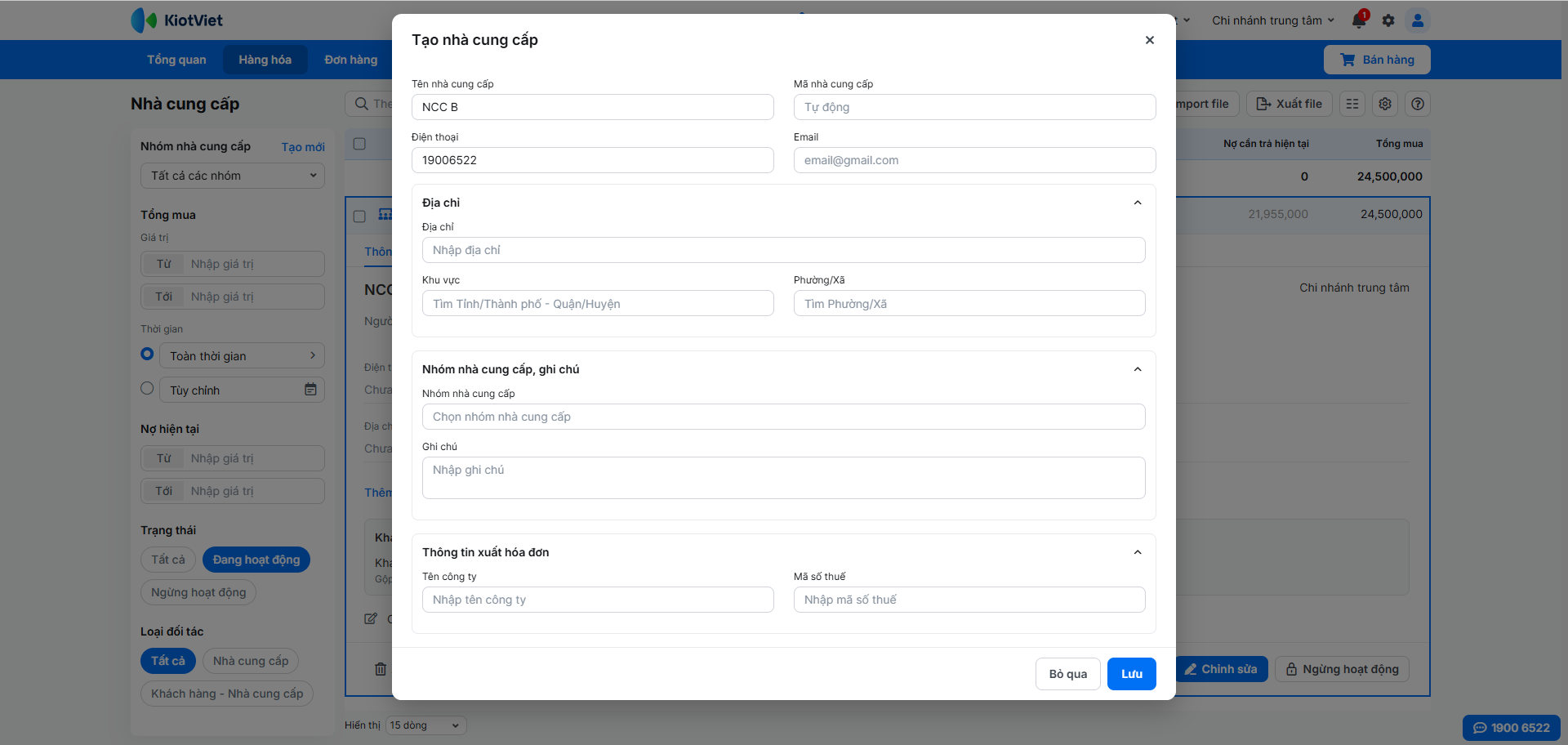Open the calendar icon for Tùy chỉnh
The height and width of the screenshot is (745, 1568).
pos(310,390)
